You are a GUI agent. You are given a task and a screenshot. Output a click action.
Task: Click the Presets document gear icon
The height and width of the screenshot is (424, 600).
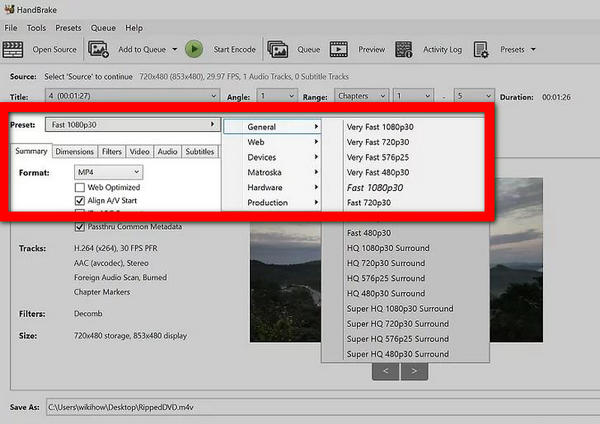pyautogui.click(x=481, y=49)
